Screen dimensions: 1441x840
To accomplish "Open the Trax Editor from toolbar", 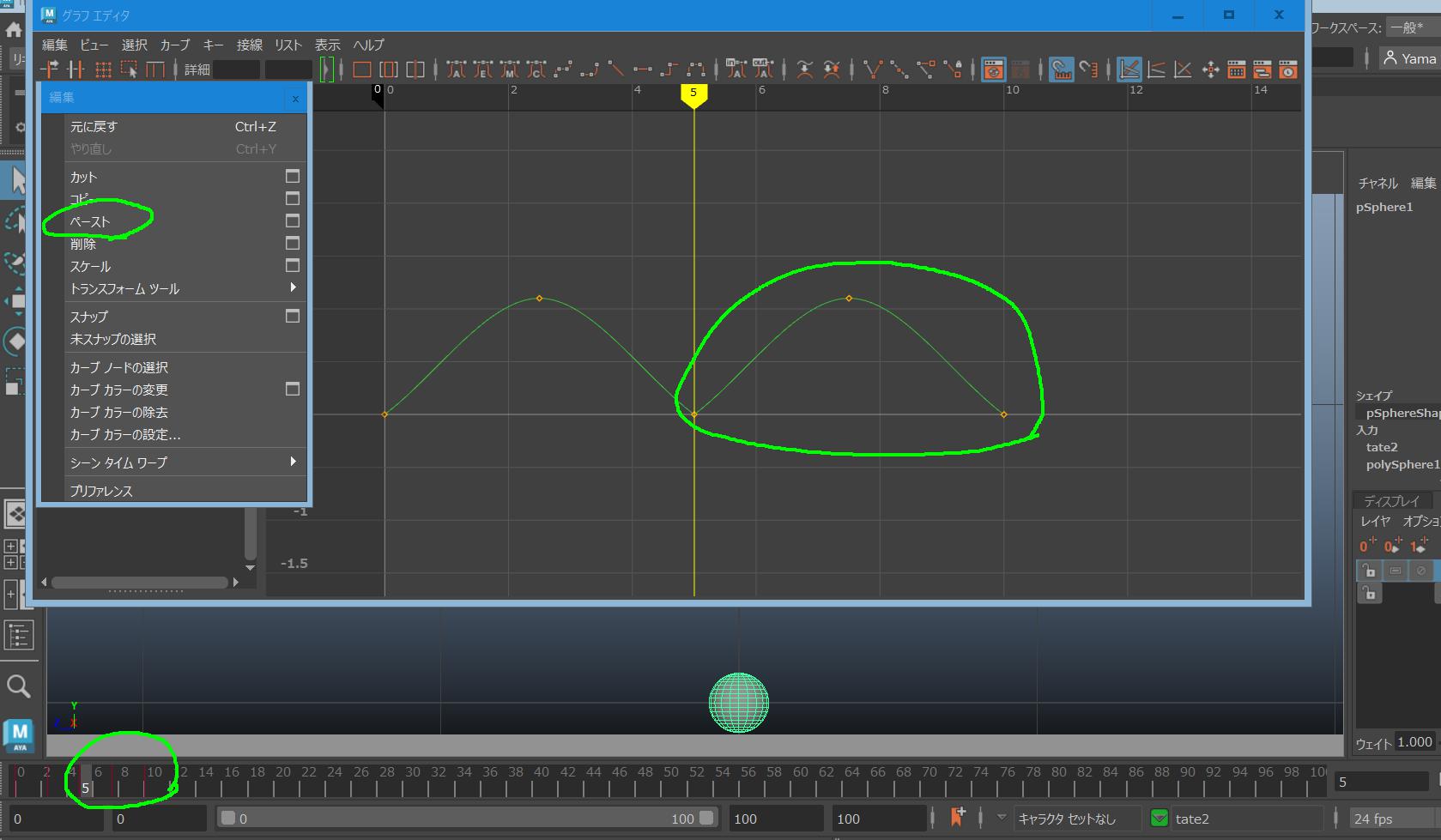I will [x=1262, y=69].
